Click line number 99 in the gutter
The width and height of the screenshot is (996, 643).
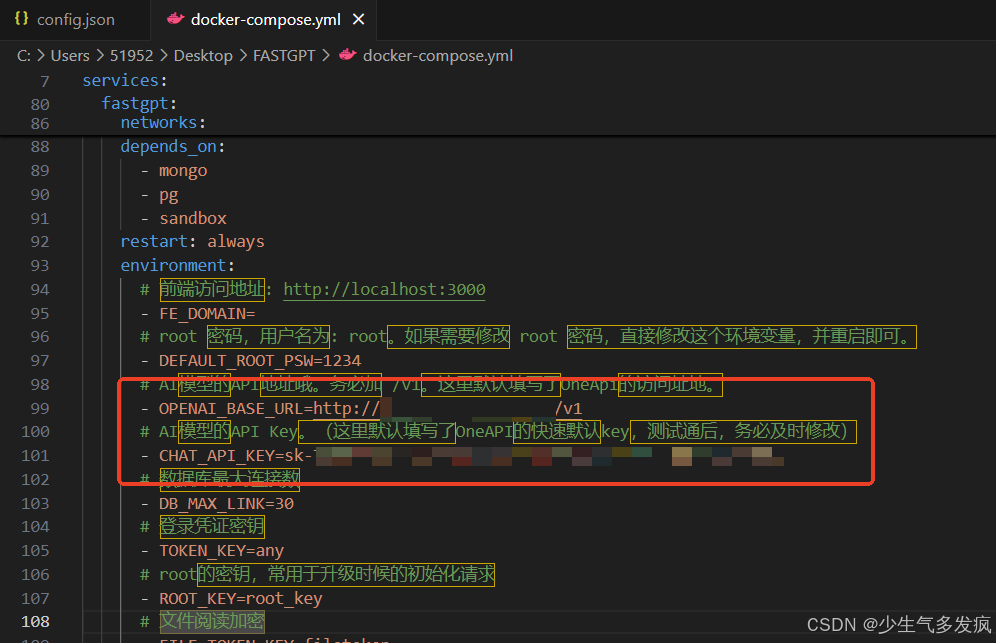pos(39,409)
